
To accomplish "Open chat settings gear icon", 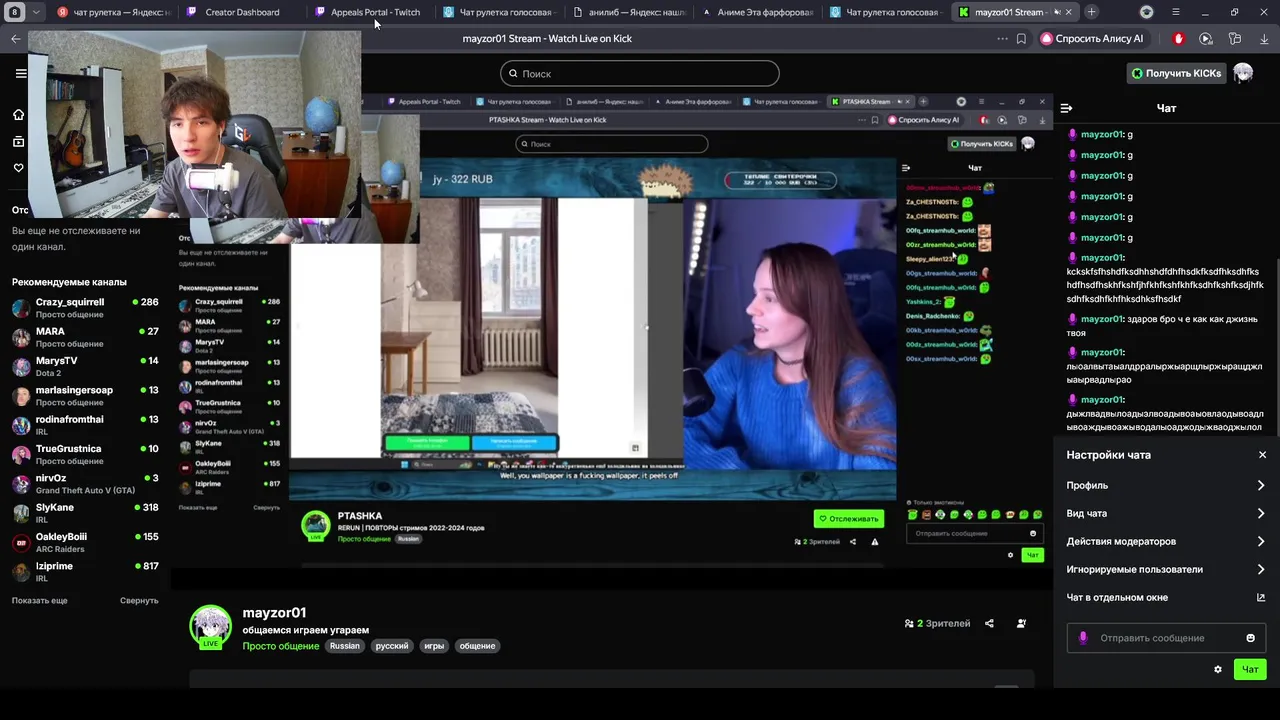I will (1218, 670).
